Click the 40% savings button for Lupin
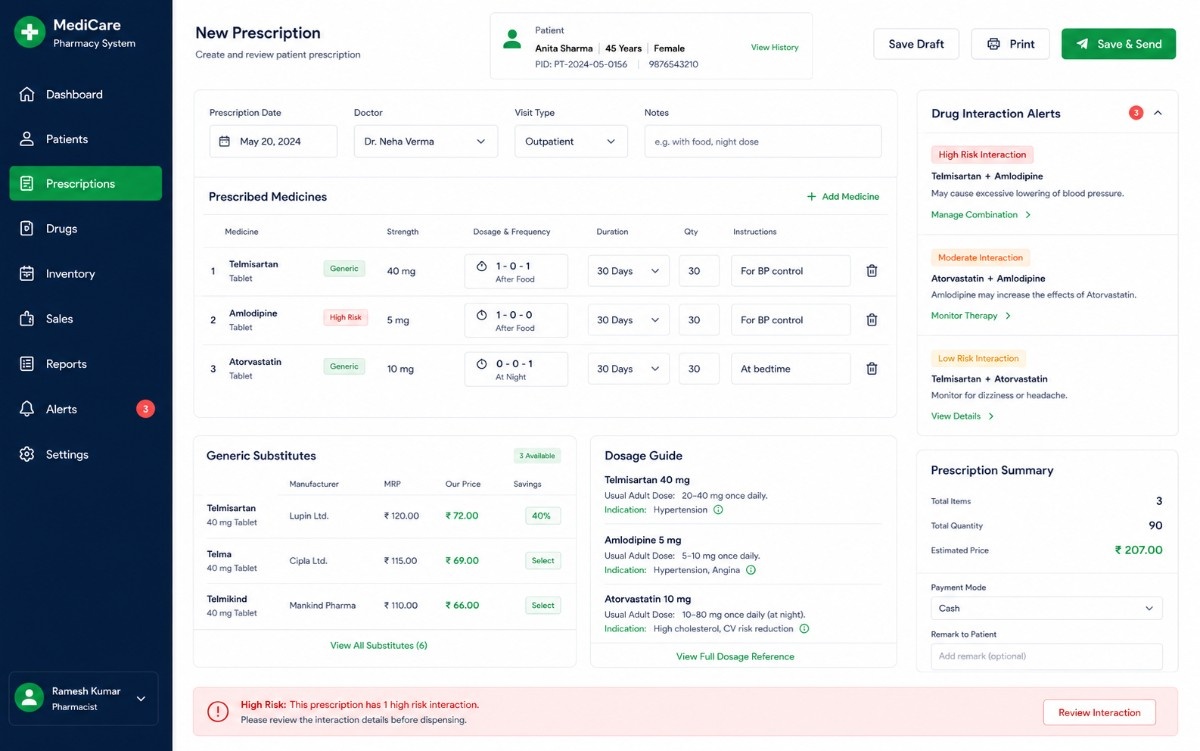The height and width of the screenshot is (751, 1200). [541, 516]
